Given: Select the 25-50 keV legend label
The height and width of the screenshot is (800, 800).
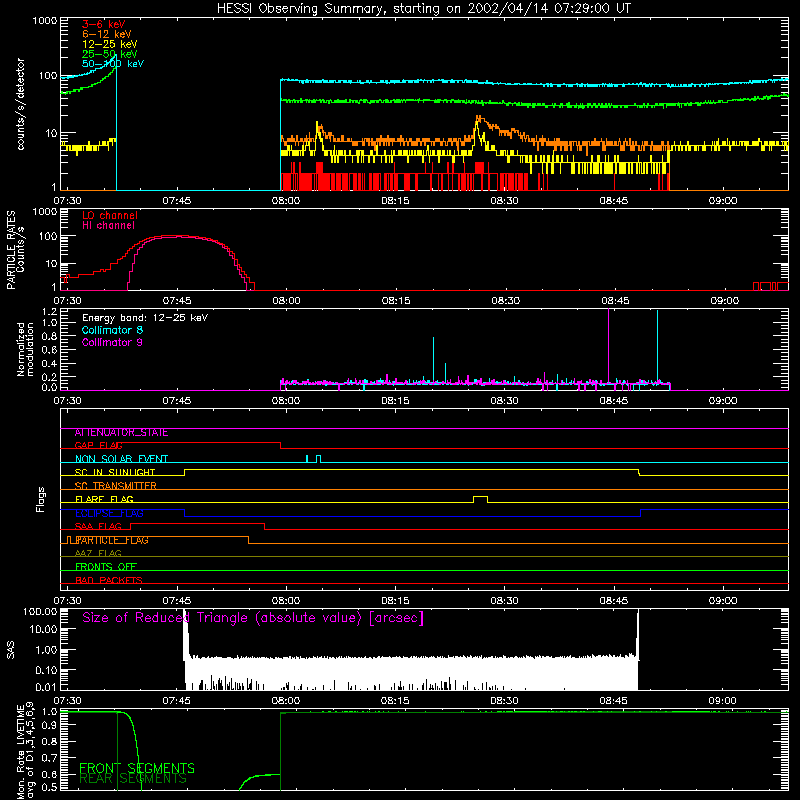Looking at the screenshot, I should tap(109, 54).
